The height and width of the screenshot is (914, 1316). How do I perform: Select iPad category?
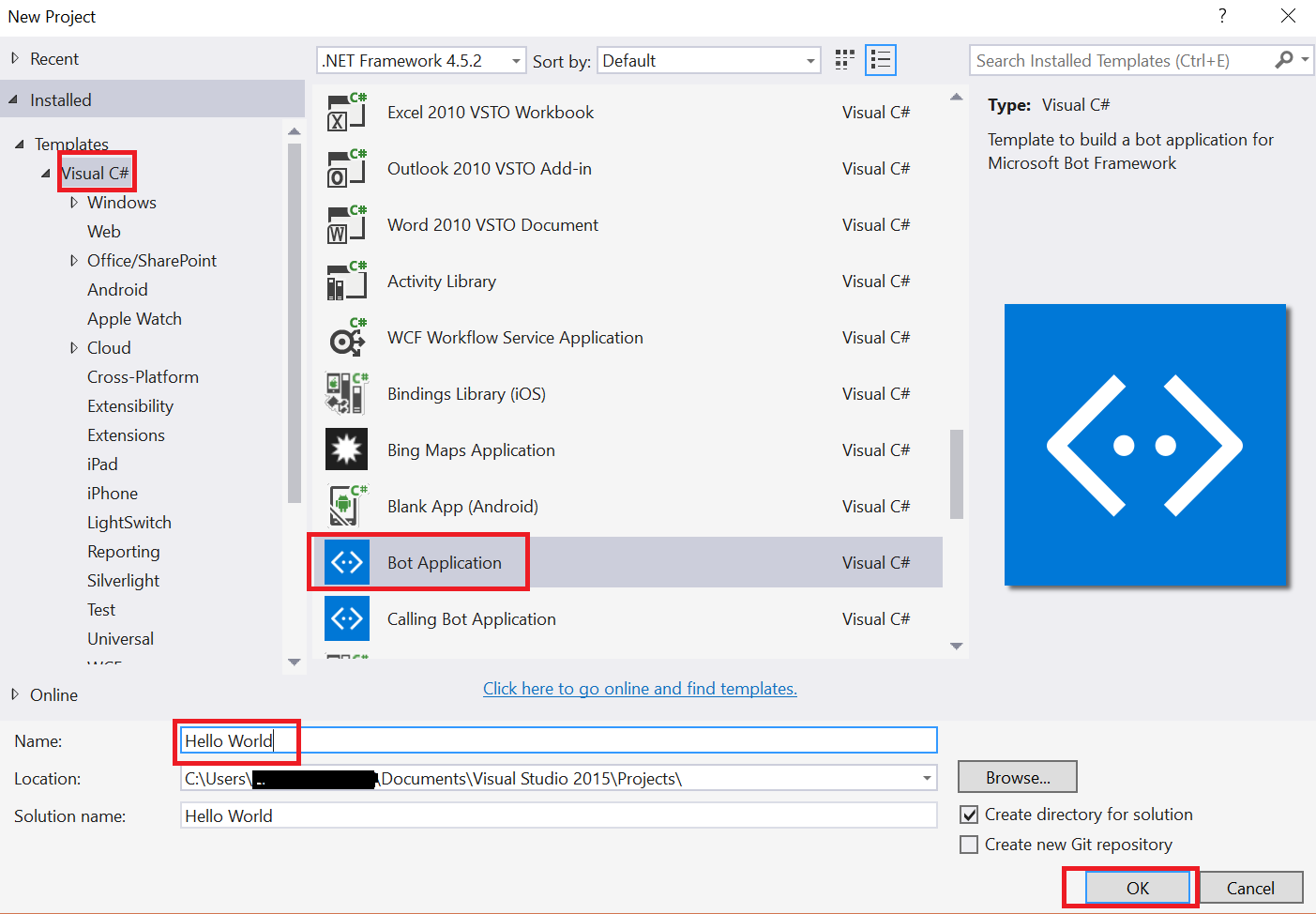click(x=102, y=465)
